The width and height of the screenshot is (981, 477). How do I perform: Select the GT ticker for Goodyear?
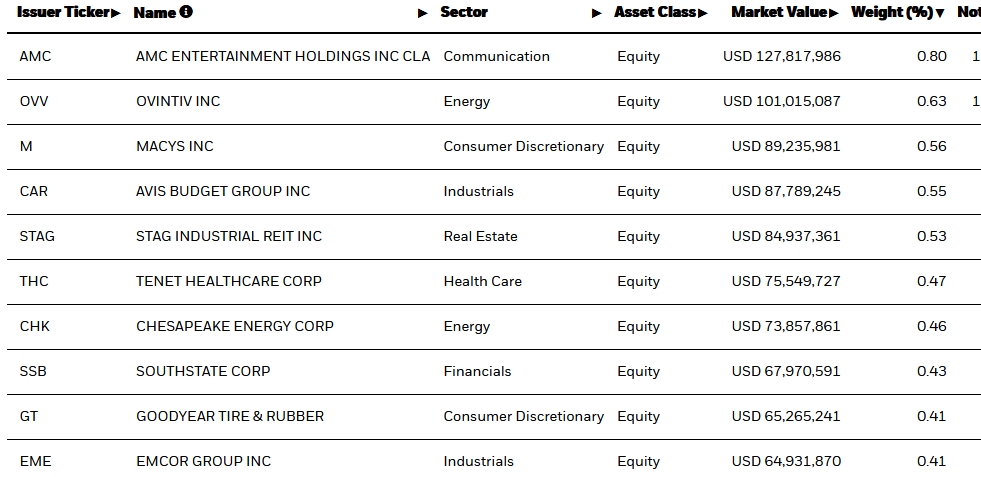29,417
